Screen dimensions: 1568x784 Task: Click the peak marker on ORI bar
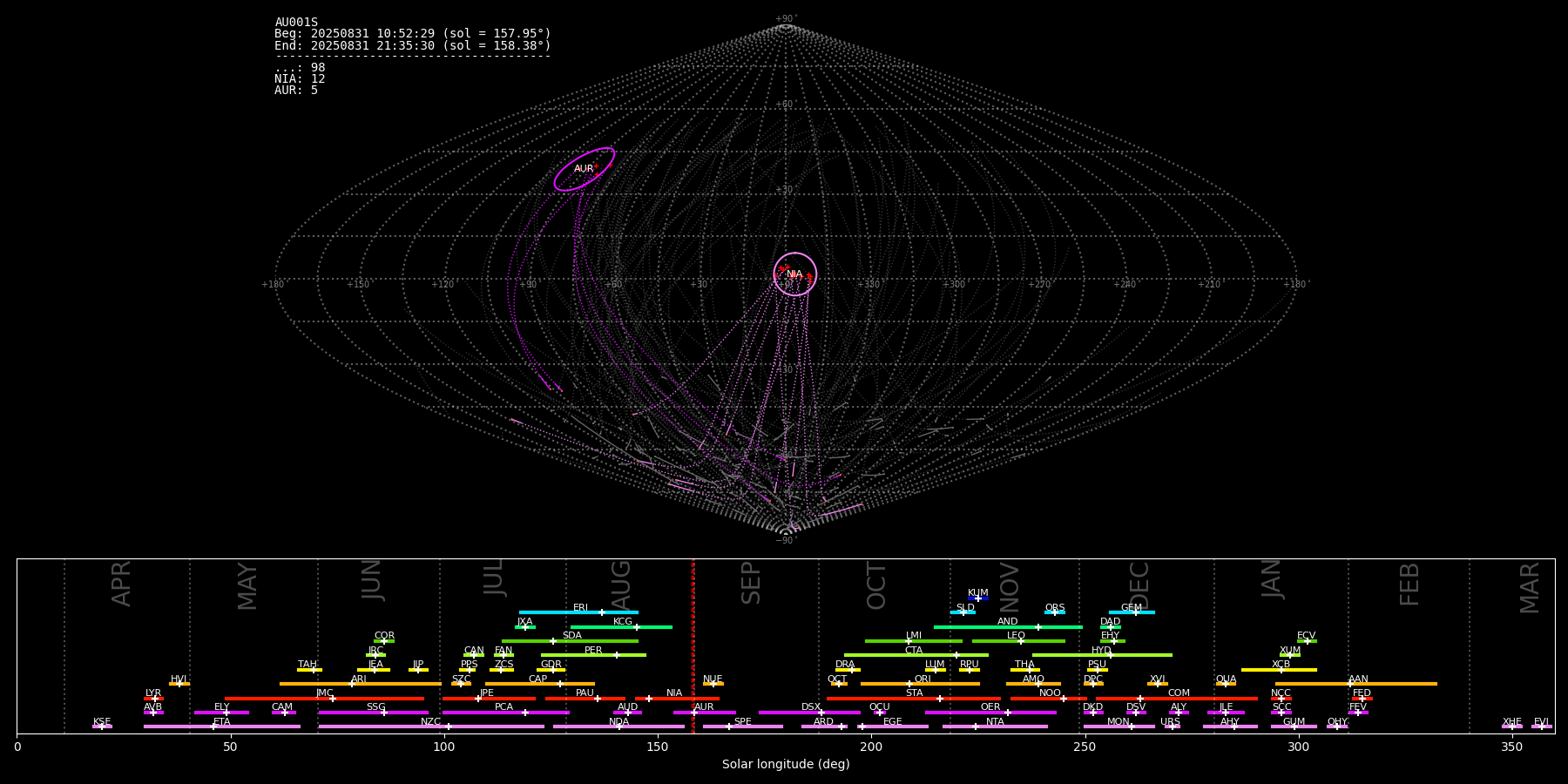tap(909, 684)
